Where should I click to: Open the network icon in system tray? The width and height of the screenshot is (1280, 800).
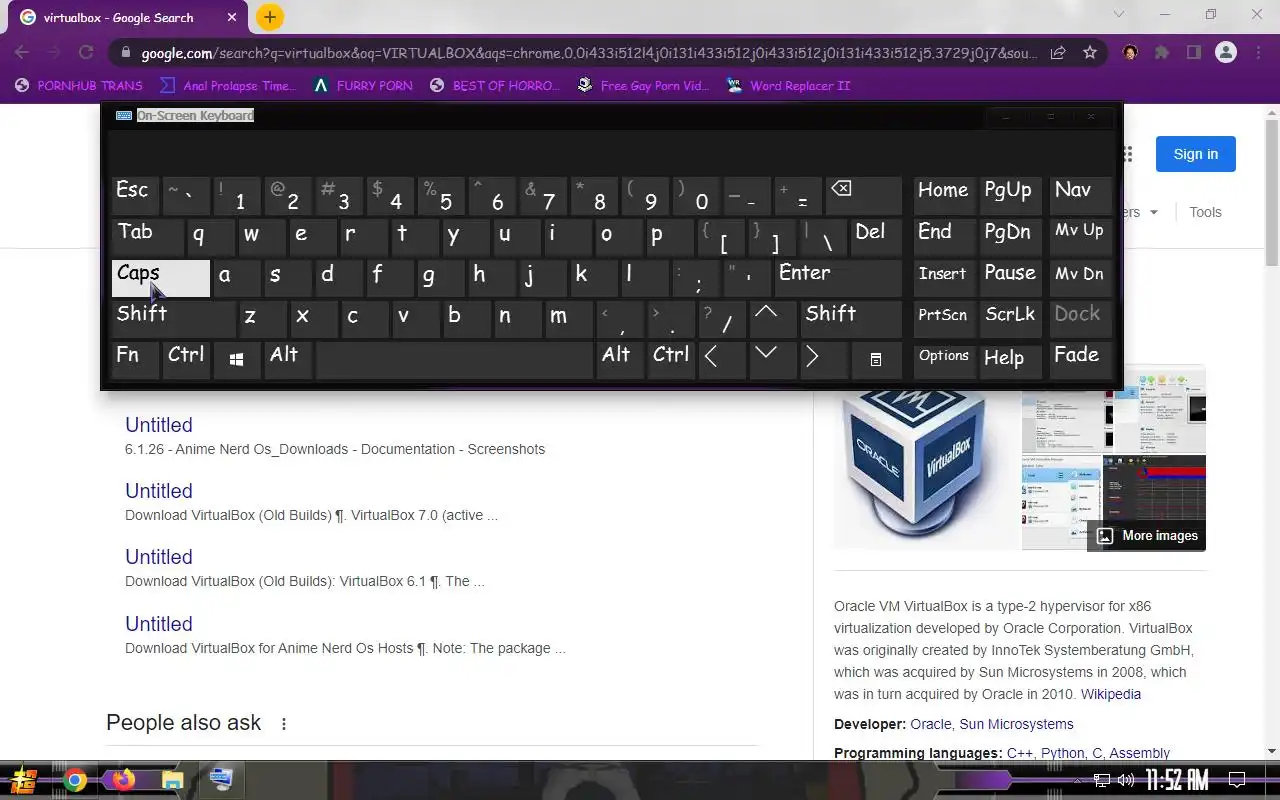coord(1102,780)
